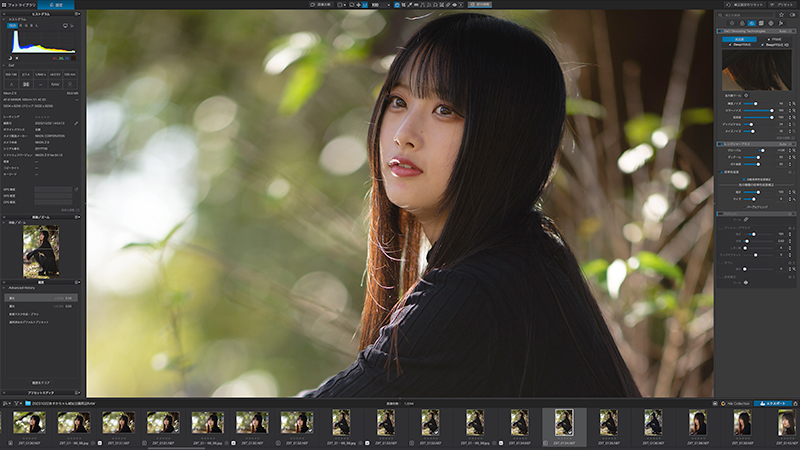Collapse the Histogram section chevron

[4, 19]
